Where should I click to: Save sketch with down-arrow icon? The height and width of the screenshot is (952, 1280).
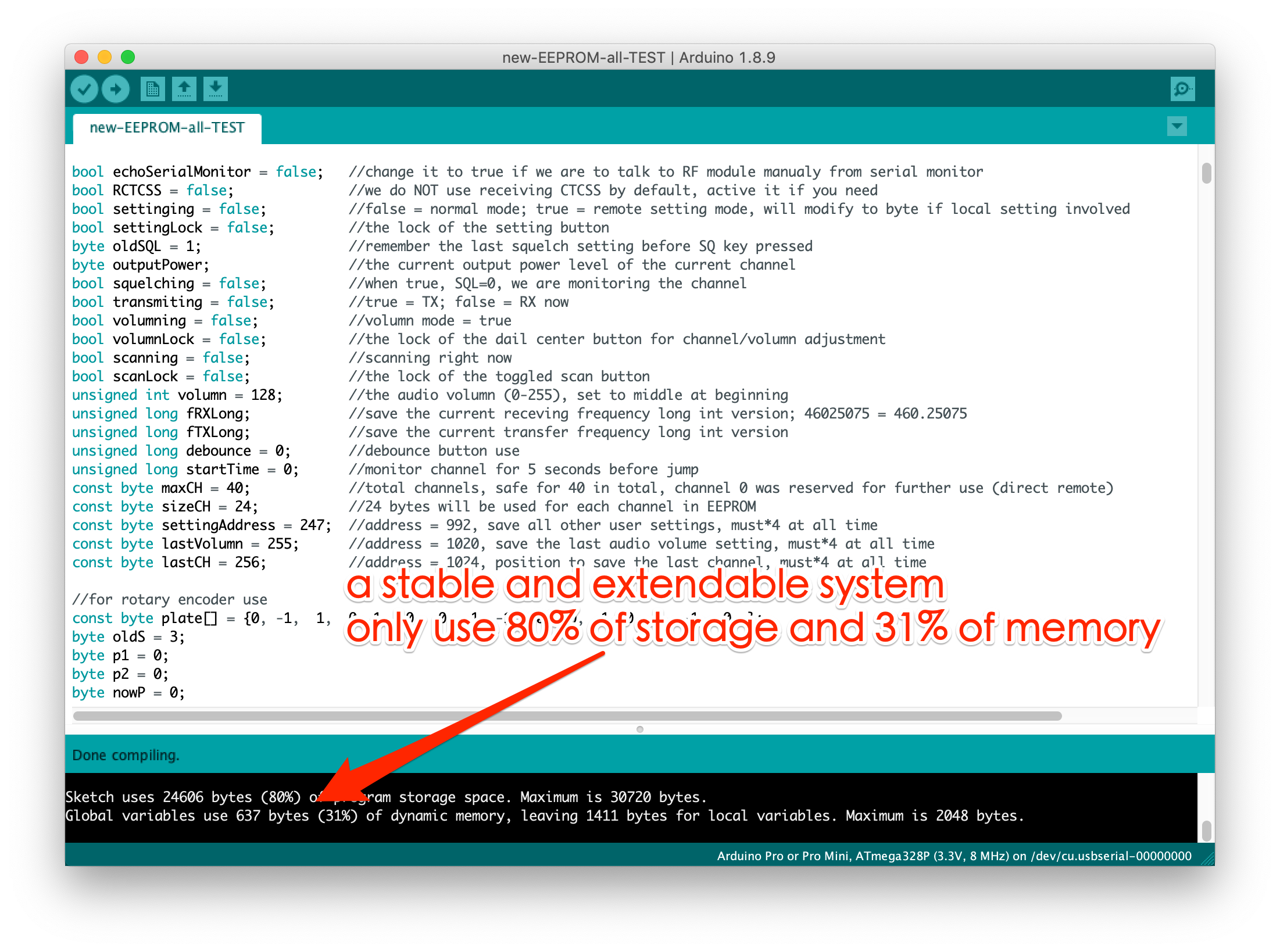click(216, 89)
